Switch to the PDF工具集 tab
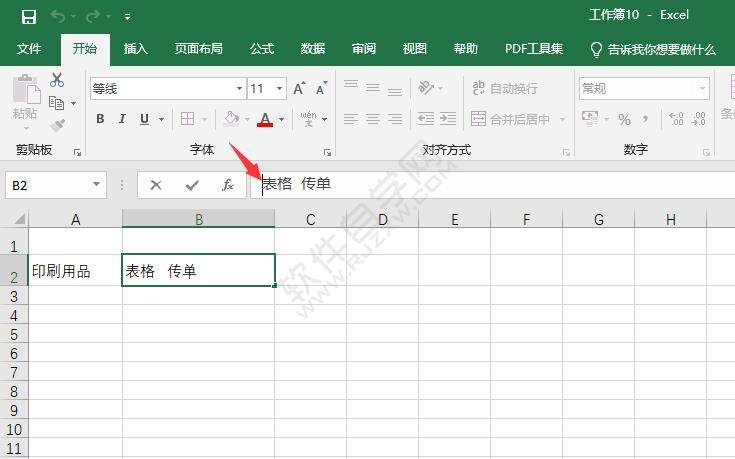Viewport: 735px width, 459px height. tap(534, 49)
